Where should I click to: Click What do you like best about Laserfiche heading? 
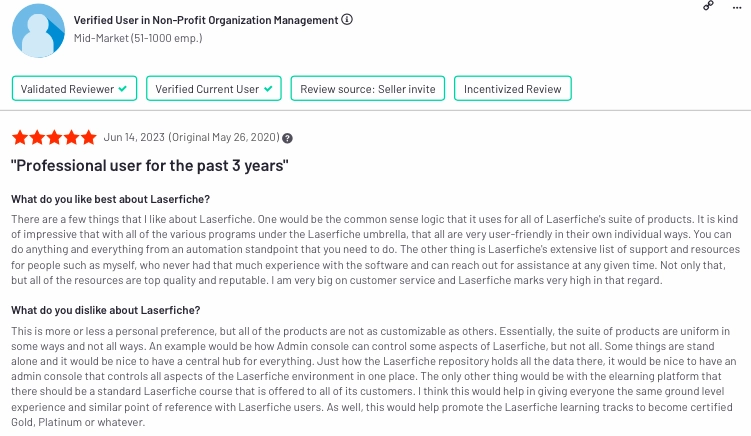111,199
